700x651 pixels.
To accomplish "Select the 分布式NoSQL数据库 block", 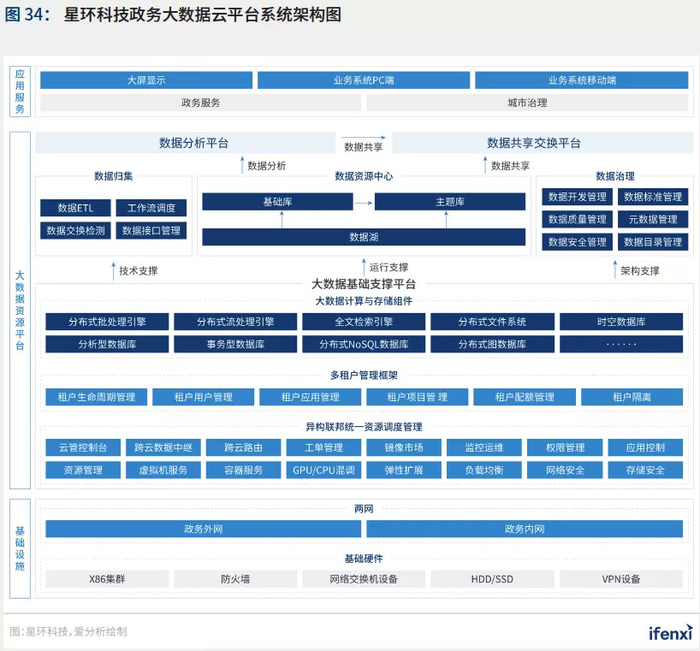I will (x=364, y=344).
